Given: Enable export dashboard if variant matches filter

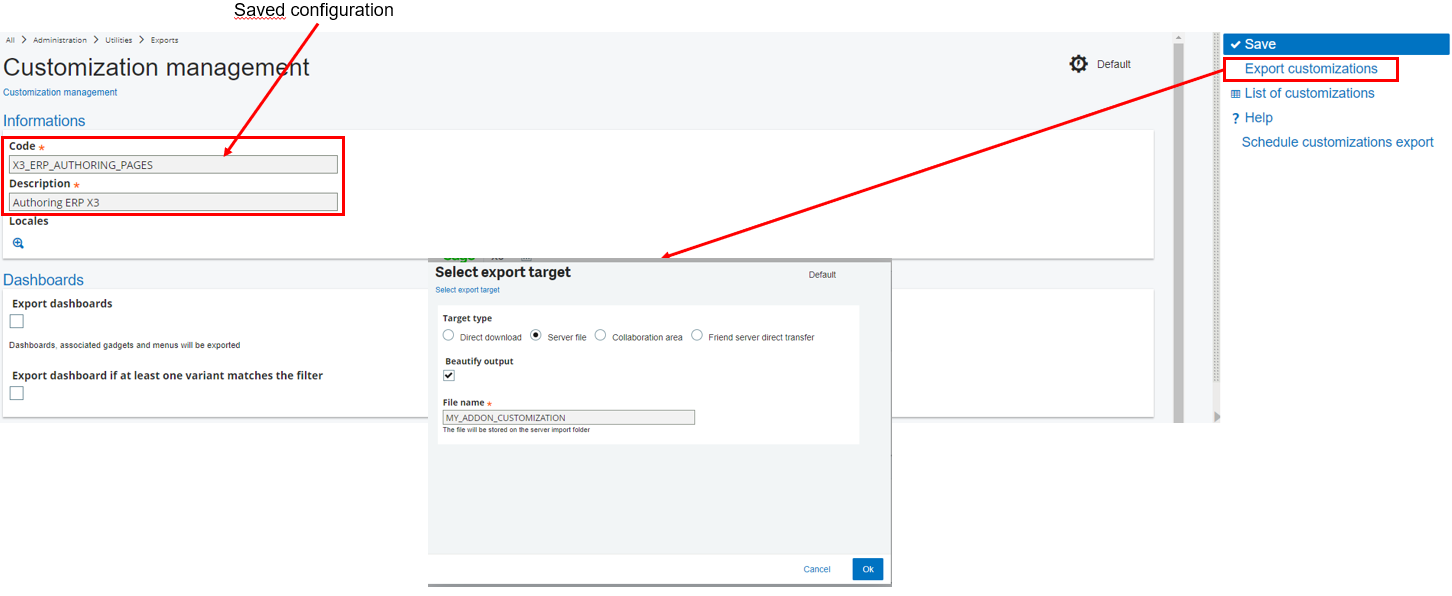Looking at the screenshot, I should click(x=16, y=393).
